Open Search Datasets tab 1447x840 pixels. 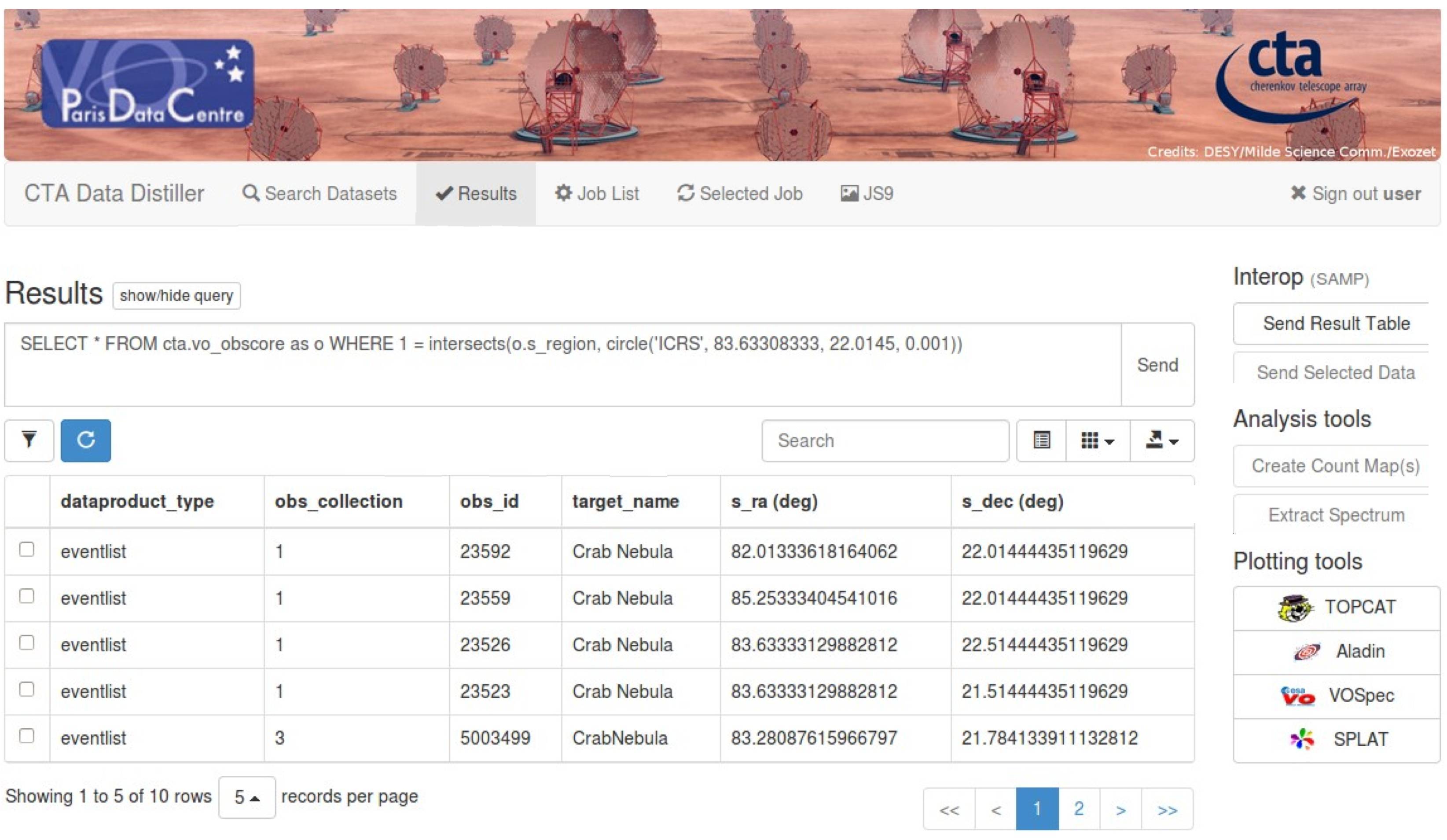320,194
